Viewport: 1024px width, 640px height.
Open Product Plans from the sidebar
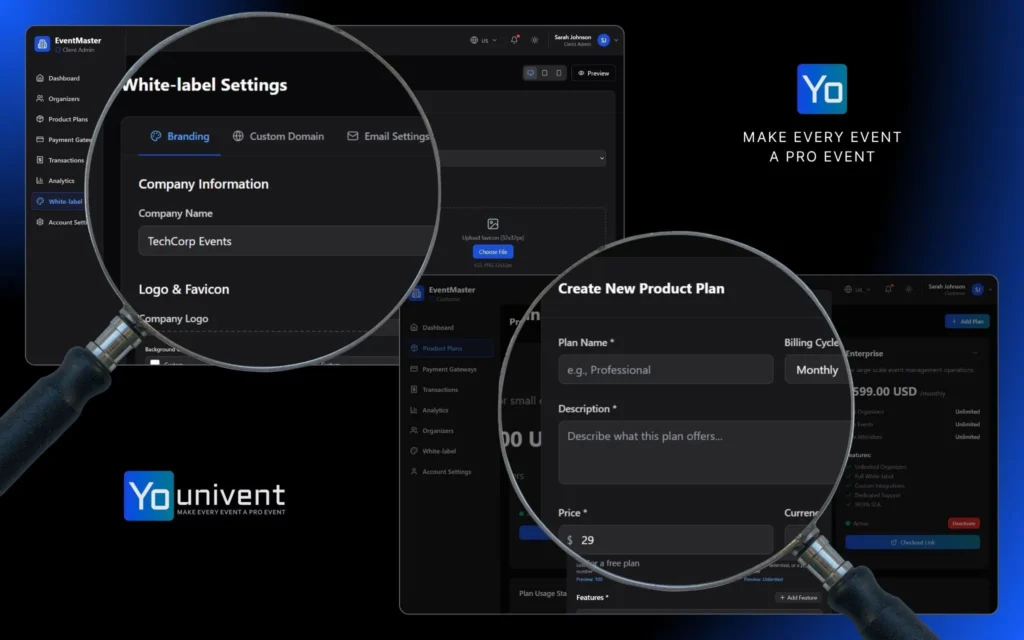pos(63,118)
